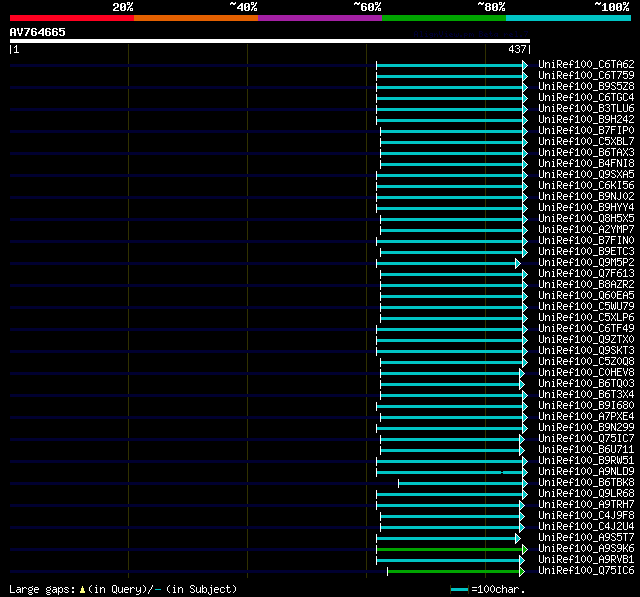The width and height of the screenshot is (640, 597).
Task: Select the UniRef100_Q8H5X5 label
Action: (x=586, y=219)
